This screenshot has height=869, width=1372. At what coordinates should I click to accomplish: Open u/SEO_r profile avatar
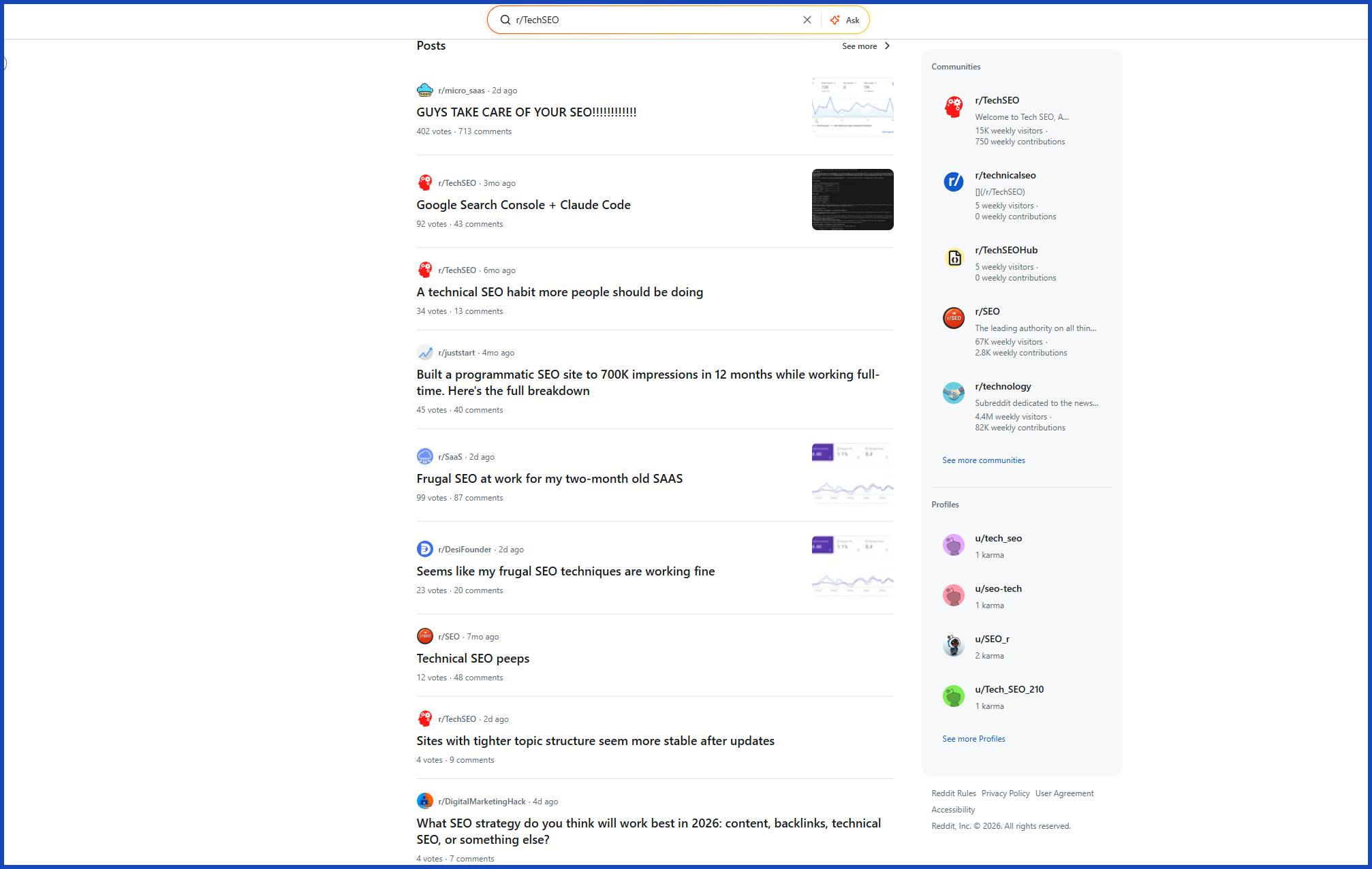954,646
